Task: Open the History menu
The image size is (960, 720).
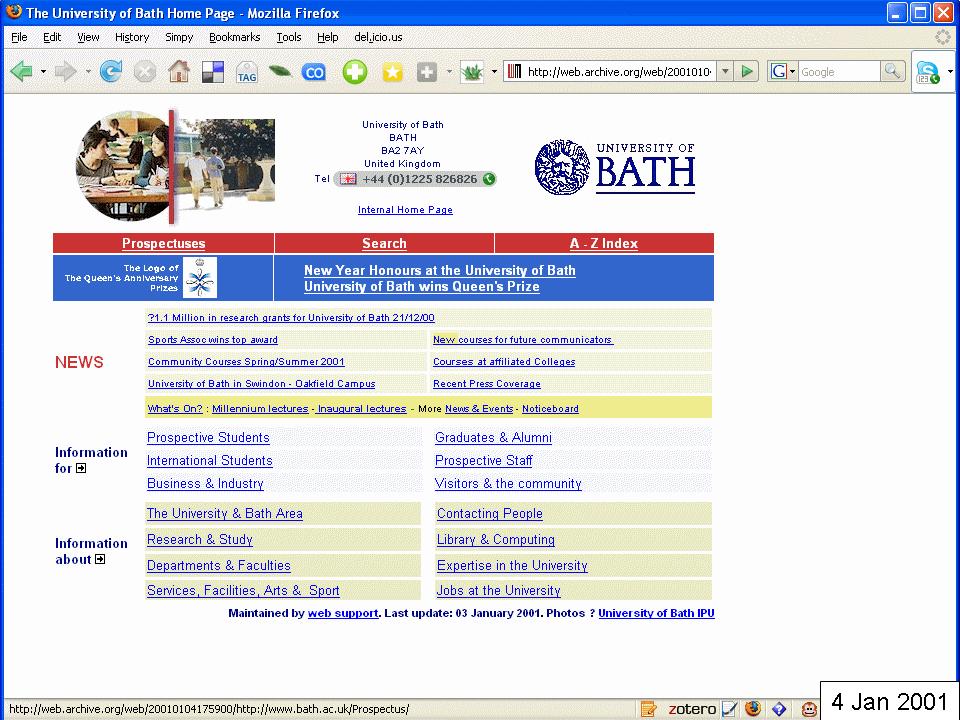Action: click(x=132, y=37)
